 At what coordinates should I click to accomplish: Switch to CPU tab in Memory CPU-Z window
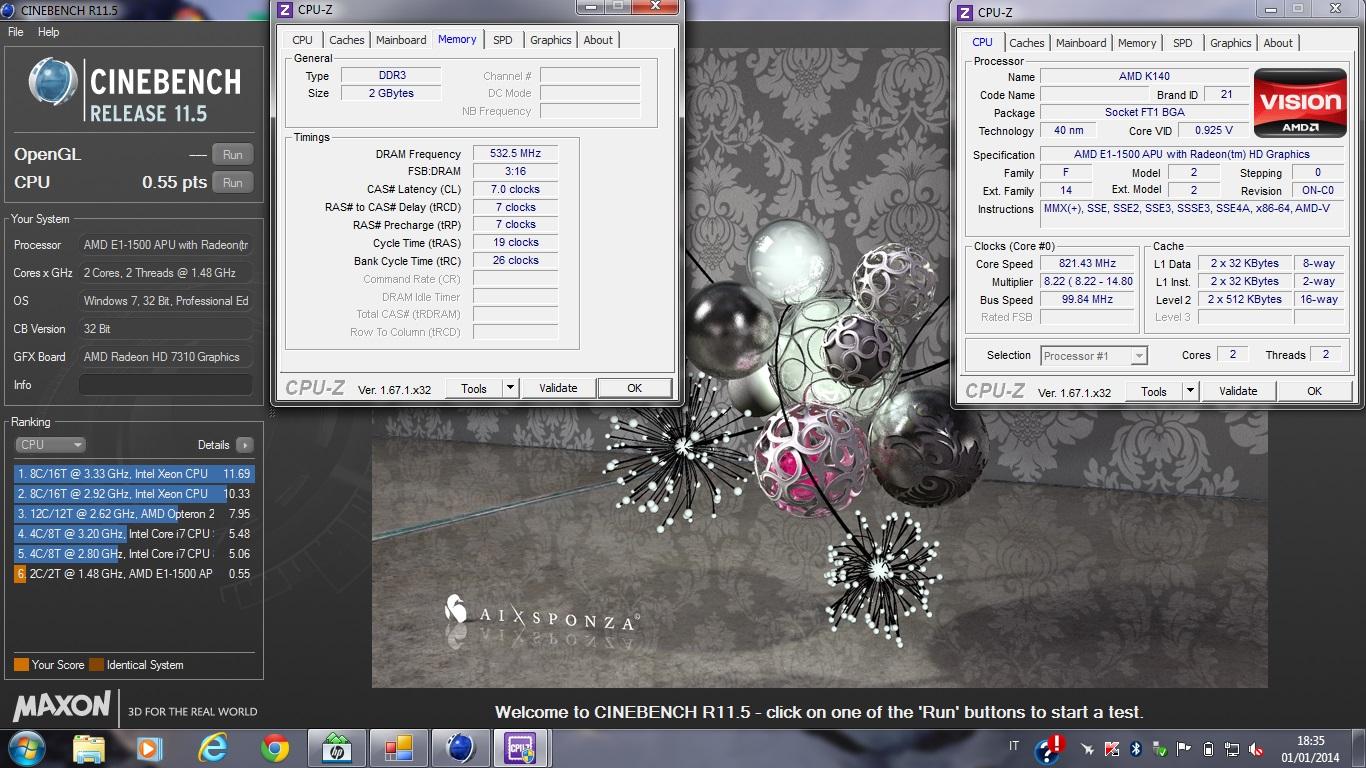(x=302, y=40)
